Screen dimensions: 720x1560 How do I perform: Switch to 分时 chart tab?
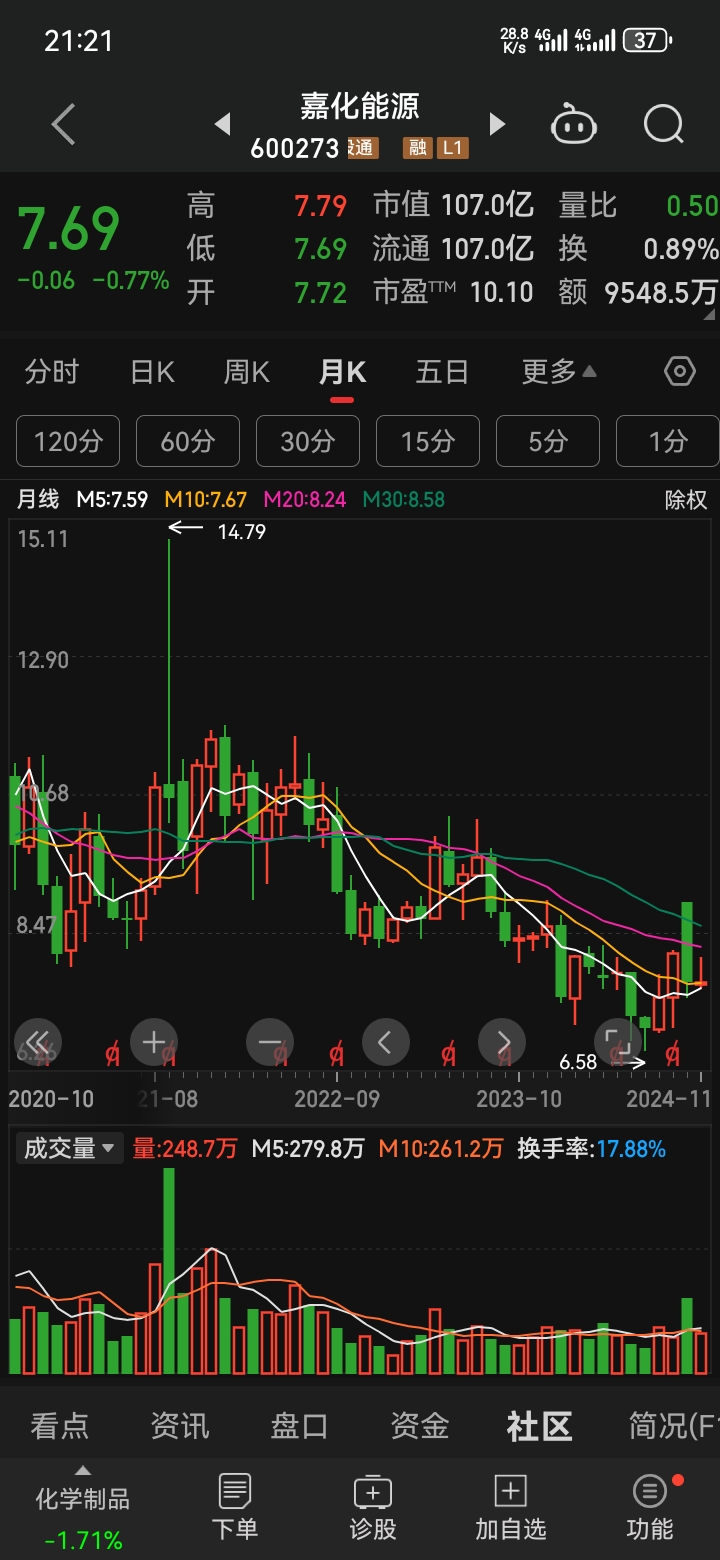[x=52, y=372]
